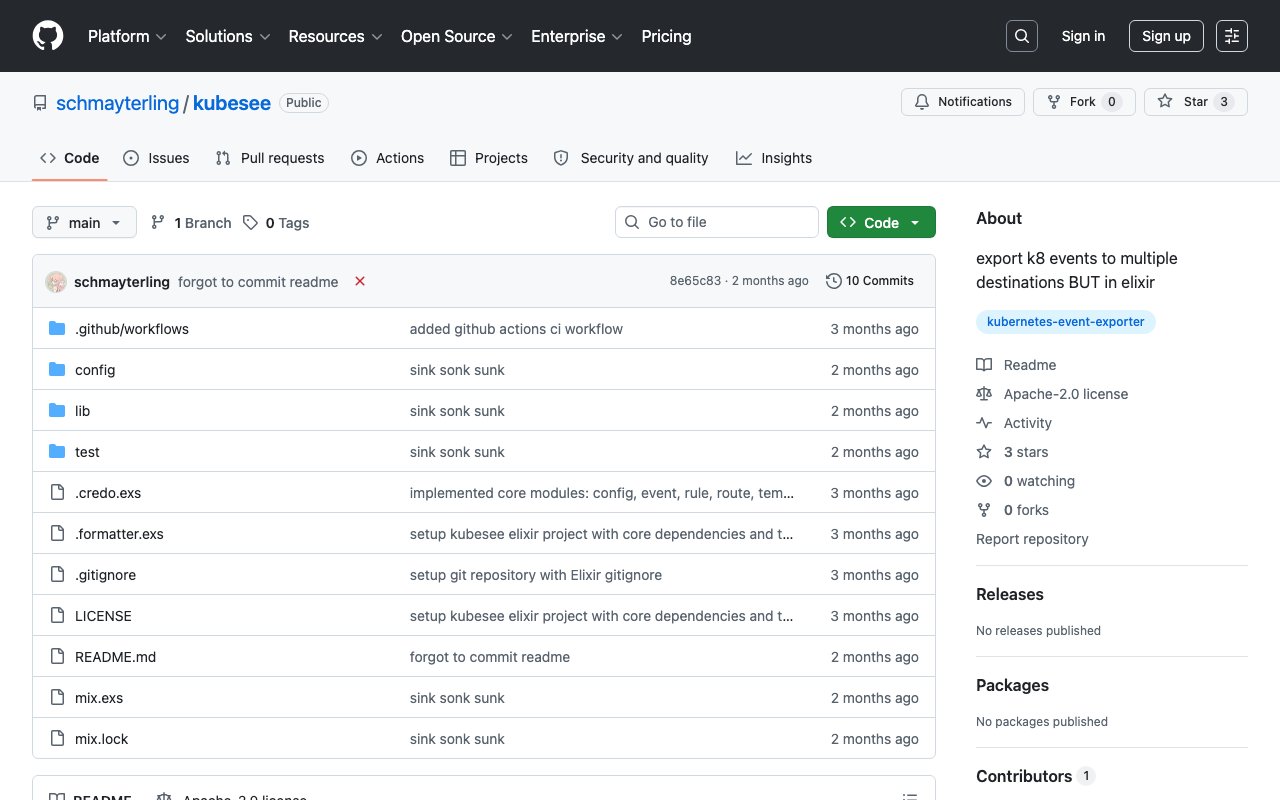Open commit hash 8e65c83
Viewport: 1280px width, 800px height.
(x=695, y=281)
